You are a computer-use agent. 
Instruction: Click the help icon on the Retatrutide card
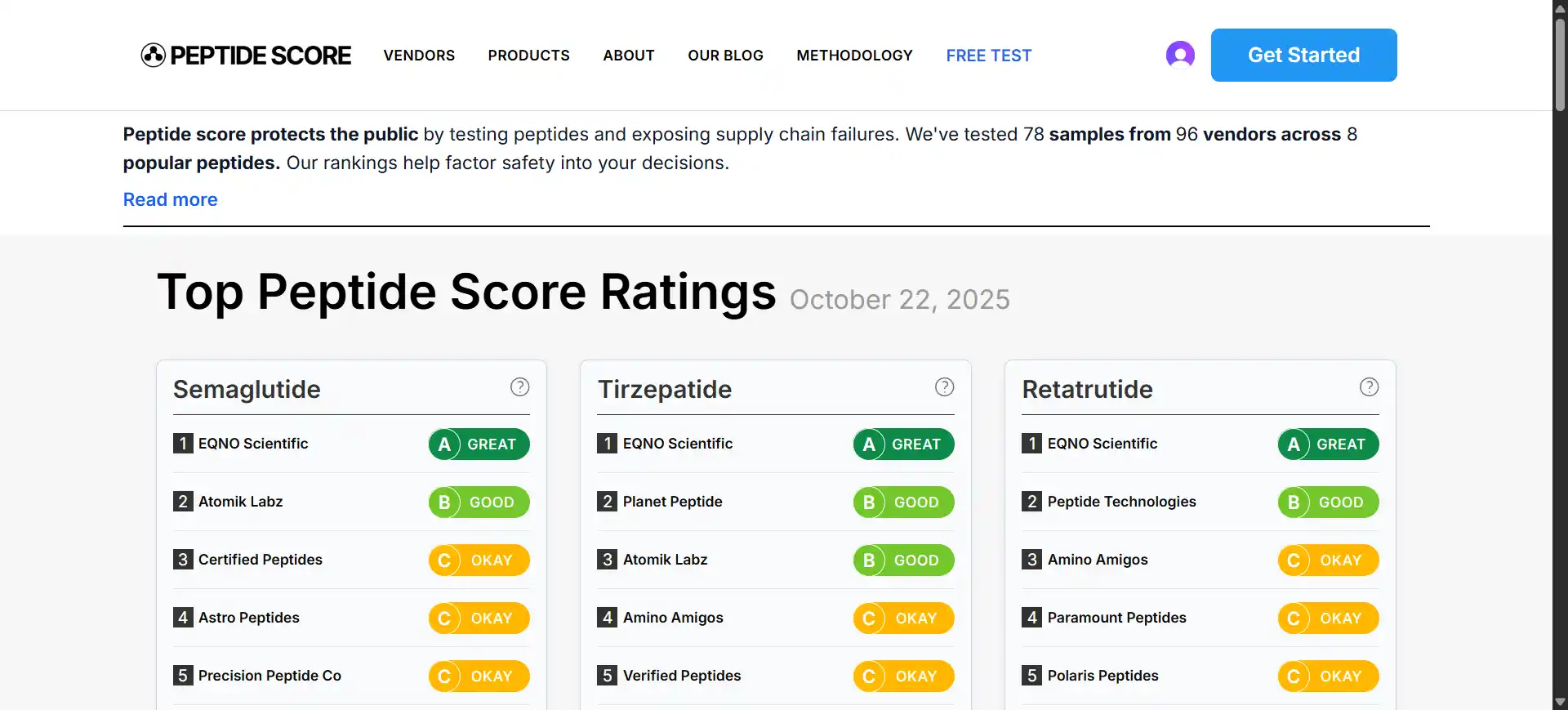[1369, 386]
